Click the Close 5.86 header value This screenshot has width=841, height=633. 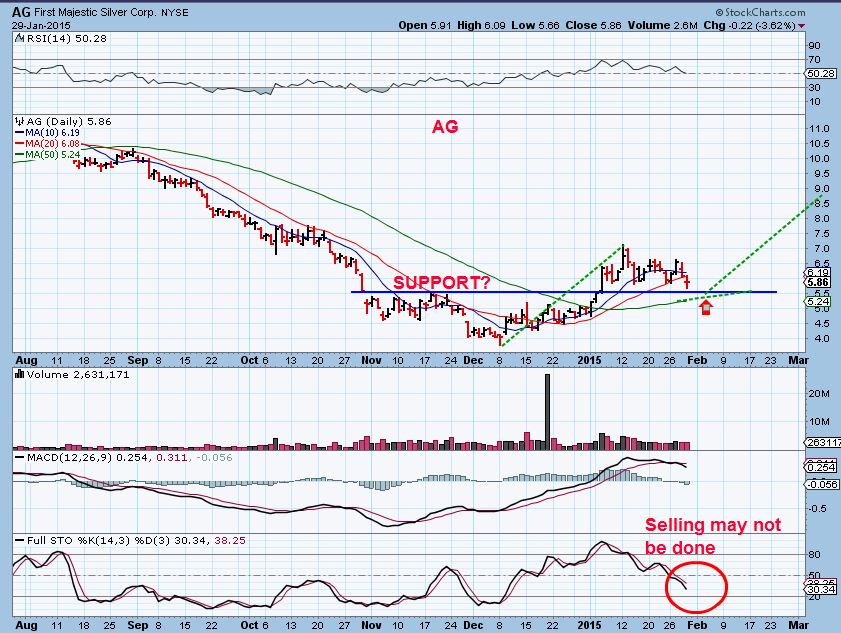coord(594,25)
